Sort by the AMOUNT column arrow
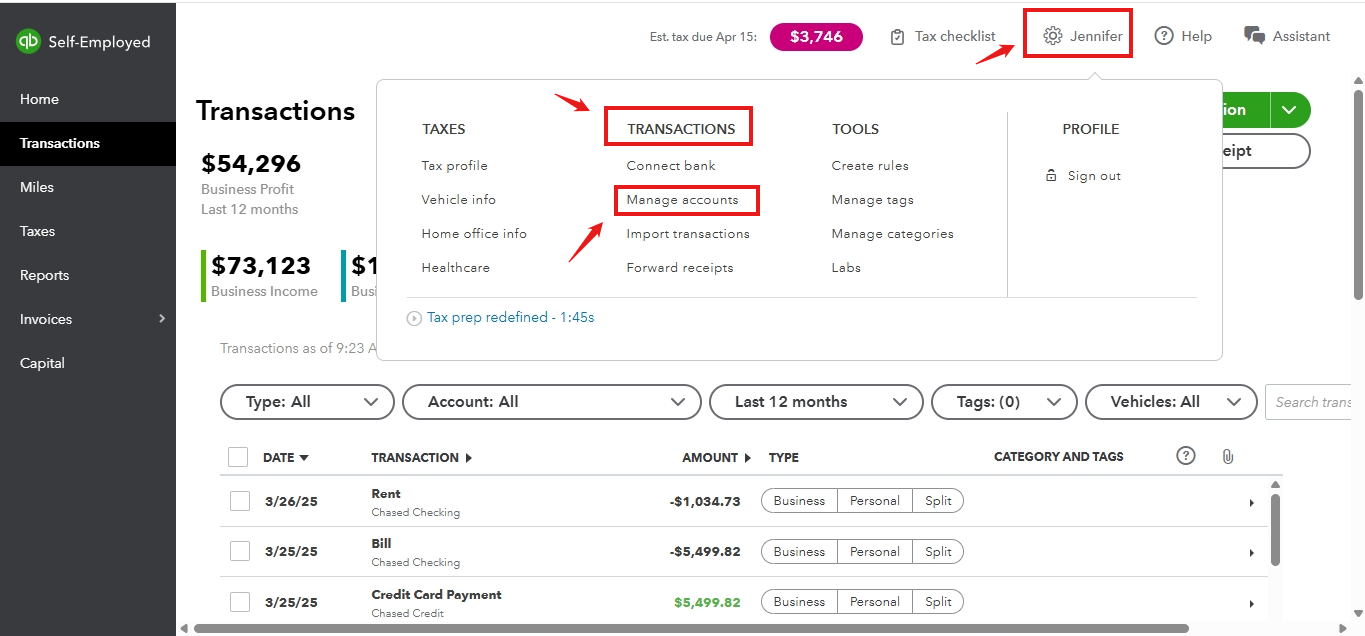The width and height of the screenshot is (1365, 636). 747,458
